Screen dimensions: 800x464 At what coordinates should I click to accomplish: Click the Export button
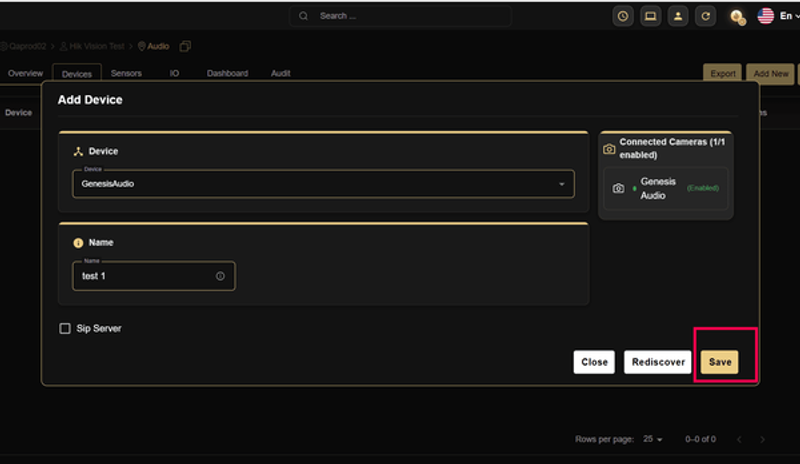coord(722,74)
